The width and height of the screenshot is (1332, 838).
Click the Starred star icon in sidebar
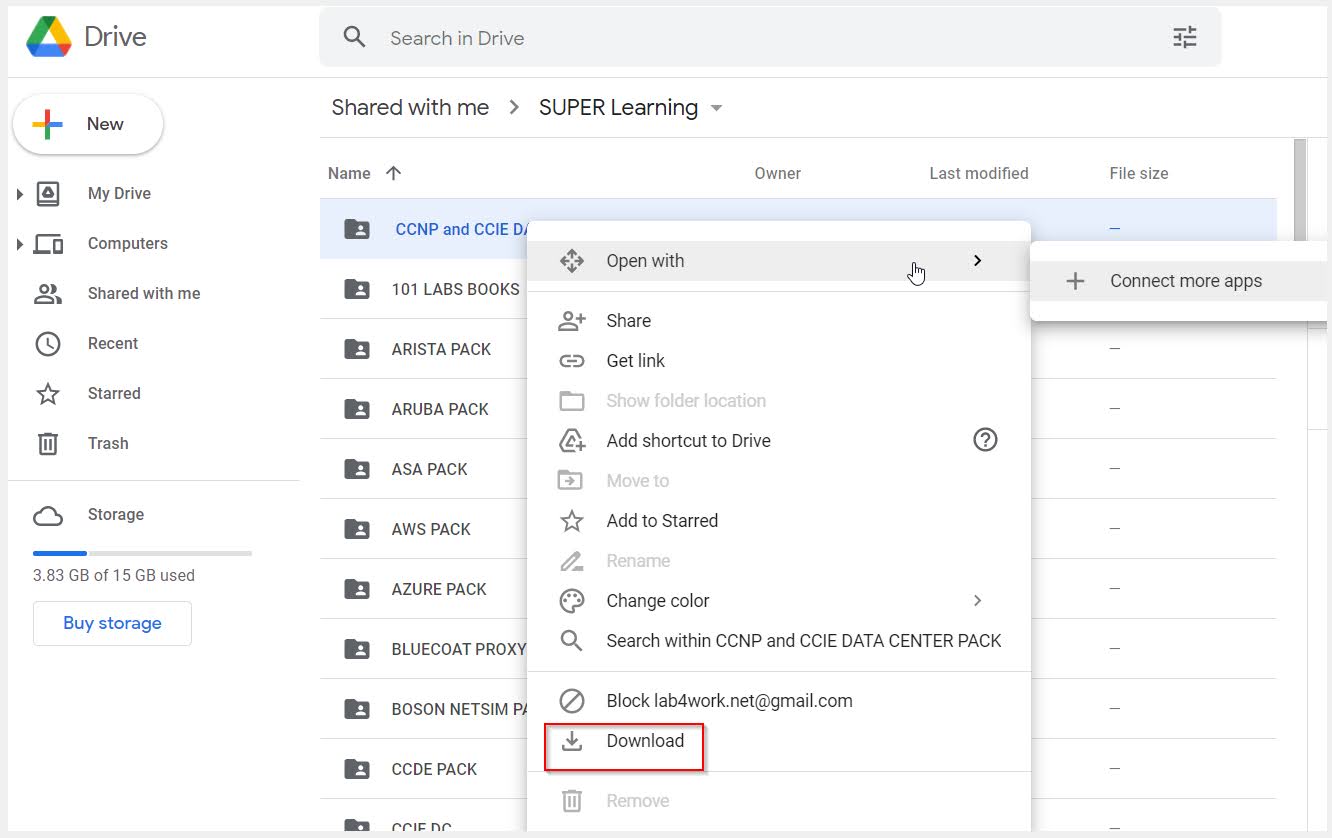pos(48,393)
